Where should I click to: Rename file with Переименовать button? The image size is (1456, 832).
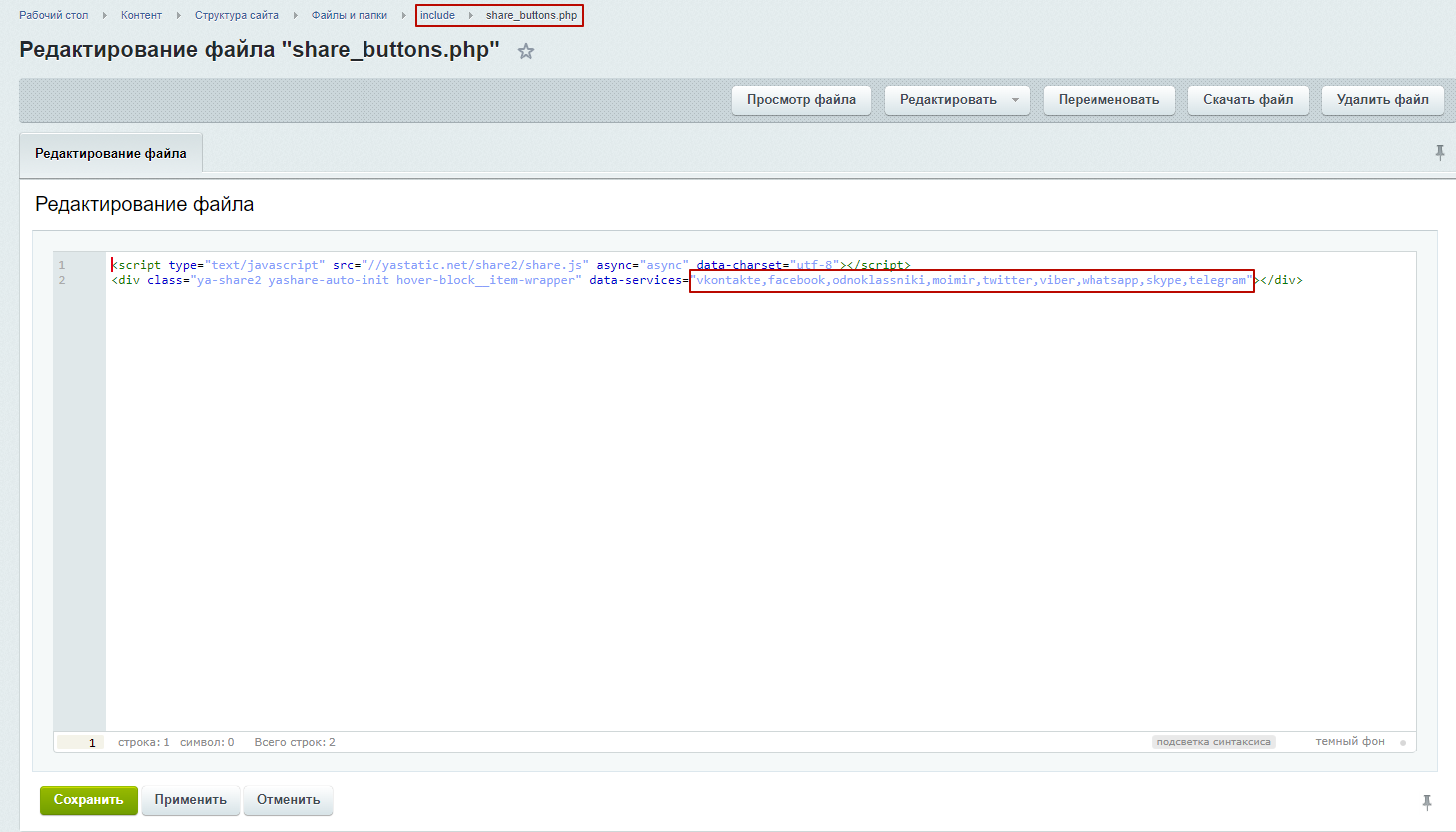pos(1108,100)
